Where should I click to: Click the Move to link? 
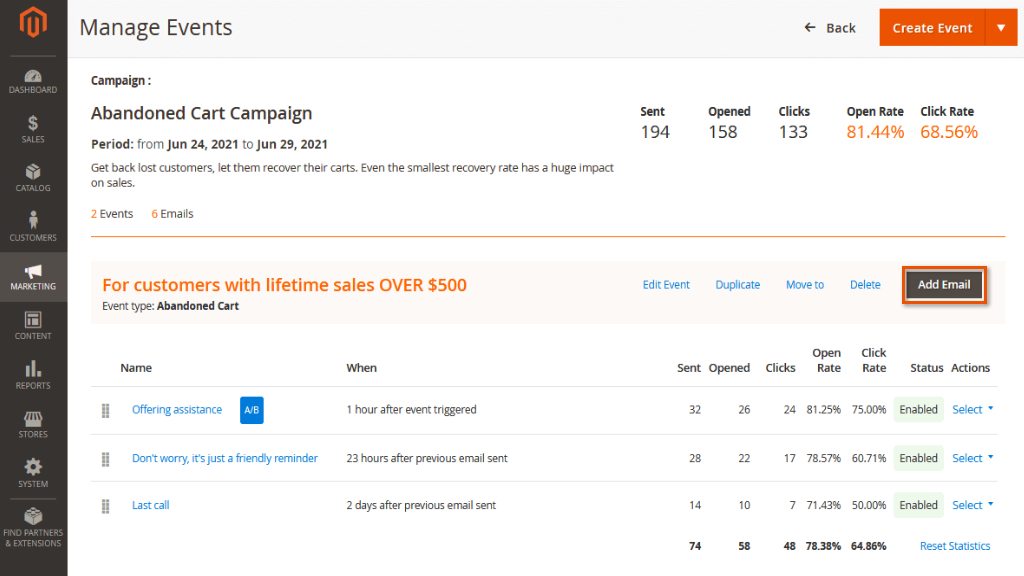pyautogui.click(x=805, y=285)
